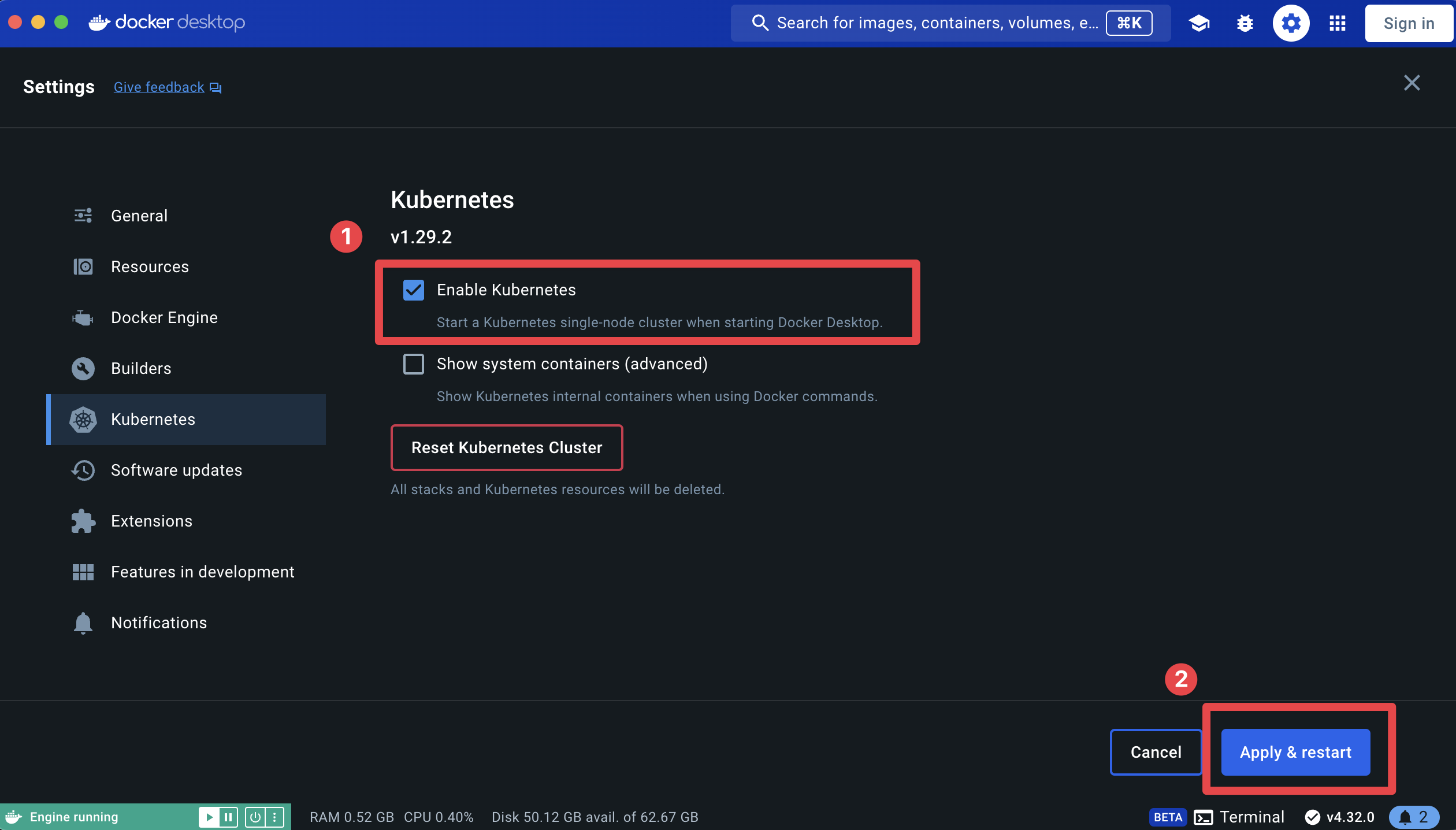The width and height of the screenshot is (1456, 830).
Task: Click the Kubernetes helm wheel icon
Action: 83,419
